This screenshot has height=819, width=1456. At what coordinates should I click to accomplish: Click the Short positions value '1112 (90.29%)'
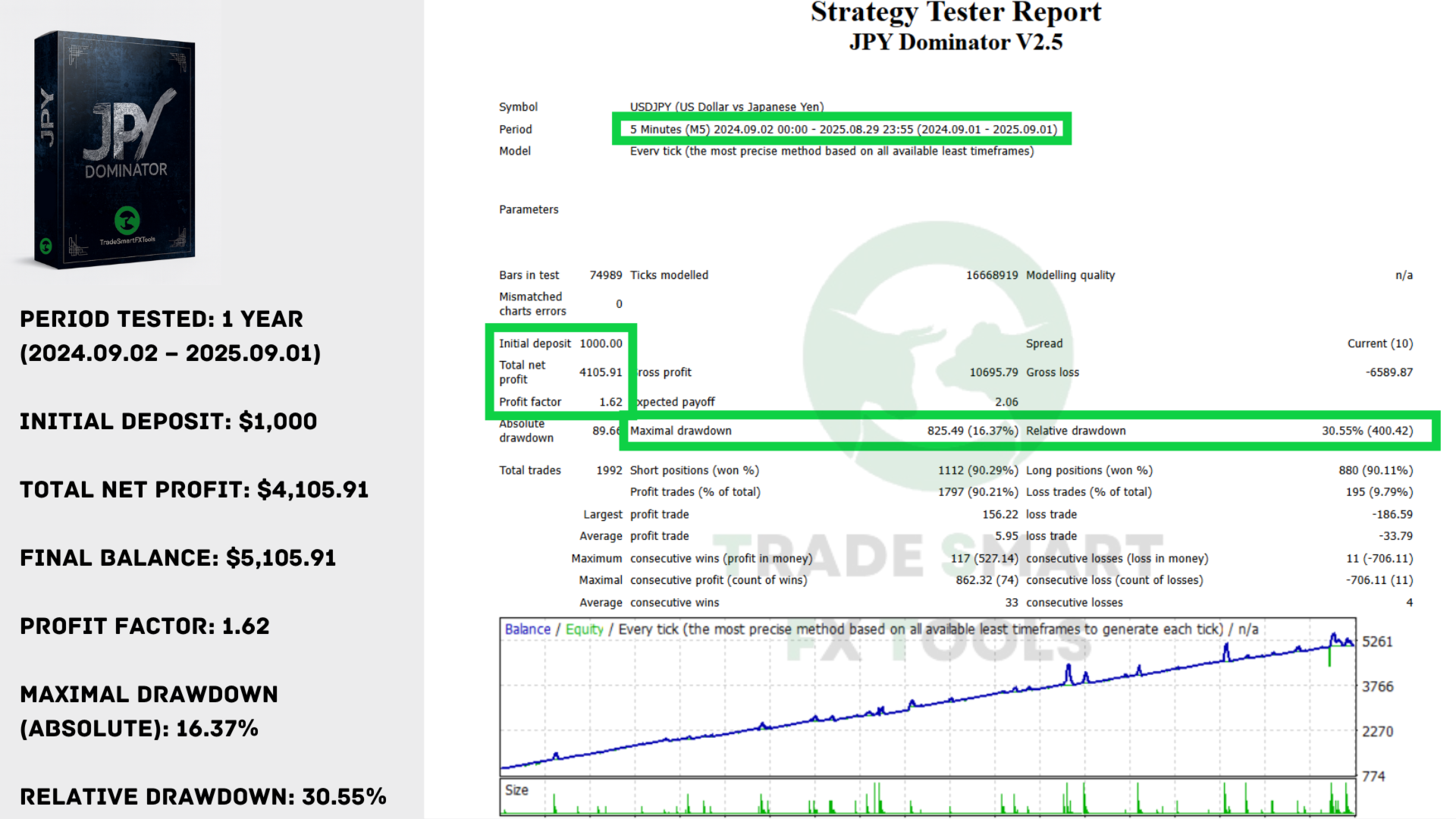pos(977,470)
